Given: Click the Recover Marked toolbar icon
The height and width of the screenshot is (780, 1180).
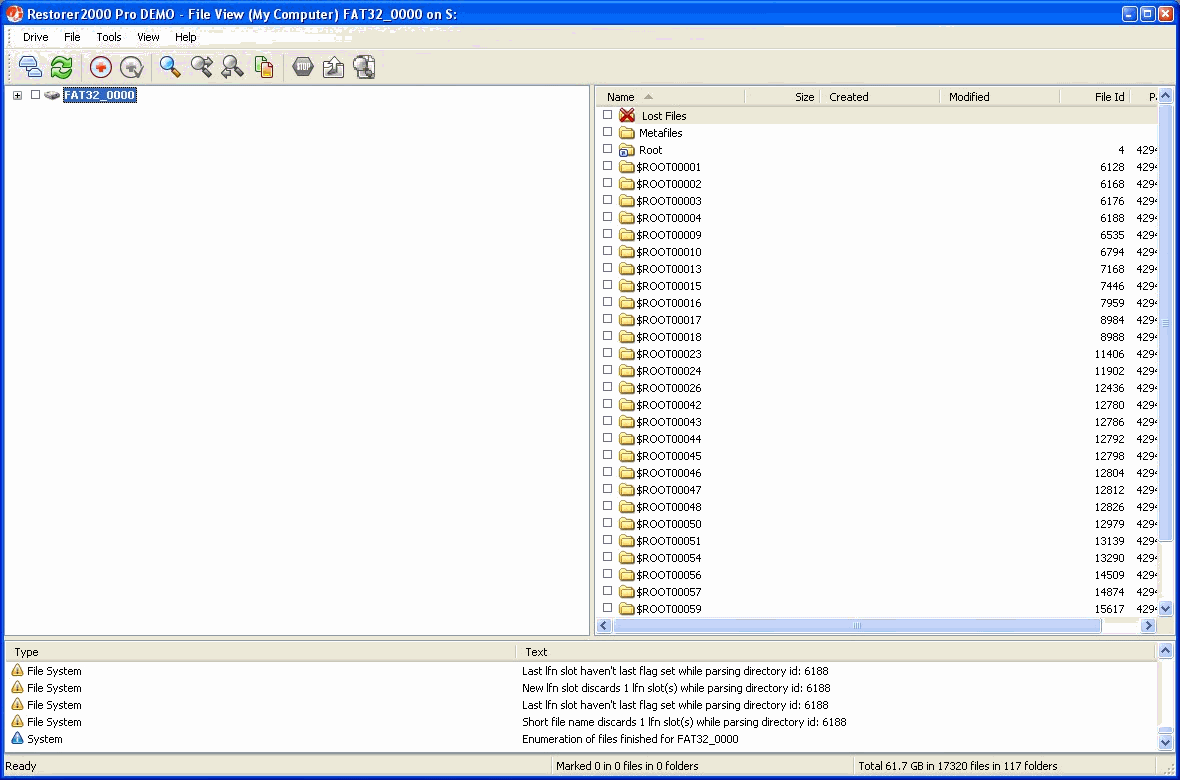Looking at the screenshot, I should [x=132, y=67].
